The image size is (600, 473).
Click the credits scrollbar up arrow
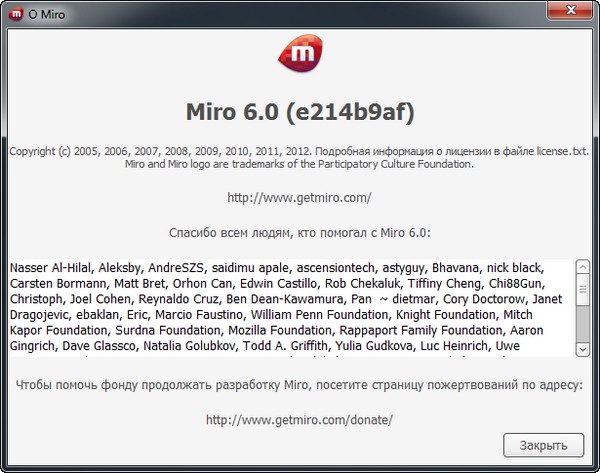(583, 267)
